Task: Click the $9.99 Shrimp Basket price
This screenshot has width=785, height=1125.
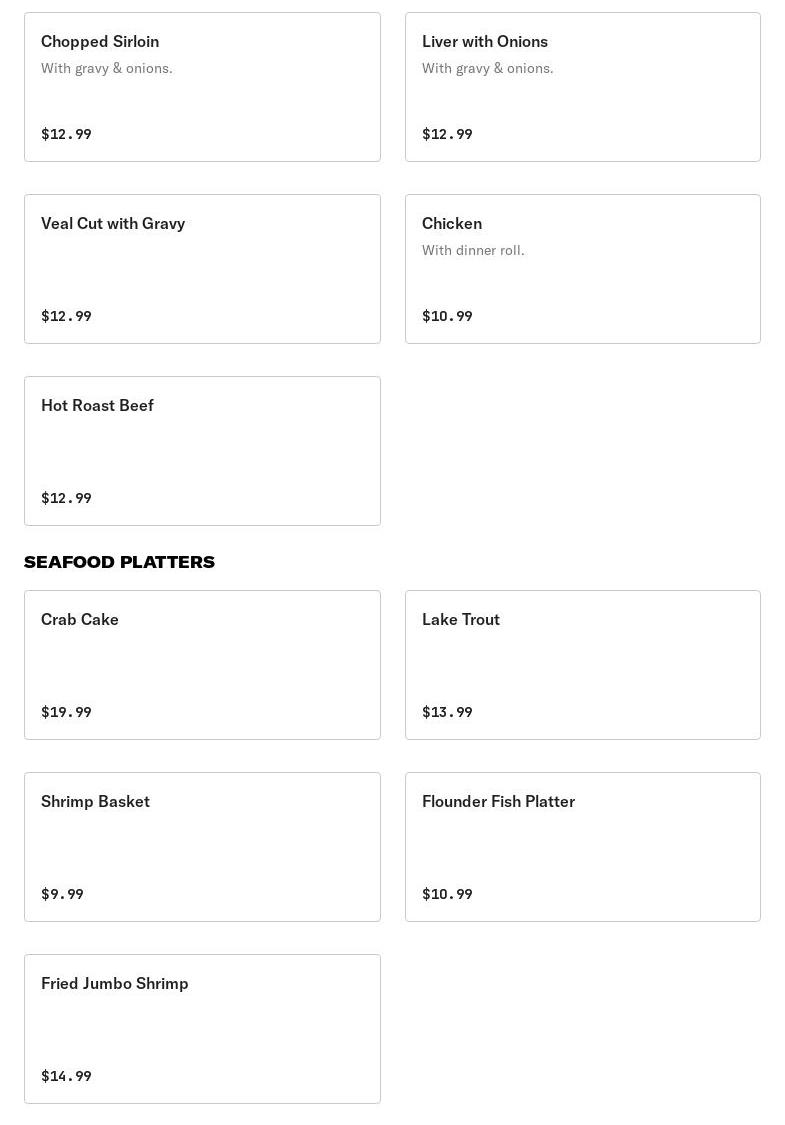Action: (x=62, y=894)
